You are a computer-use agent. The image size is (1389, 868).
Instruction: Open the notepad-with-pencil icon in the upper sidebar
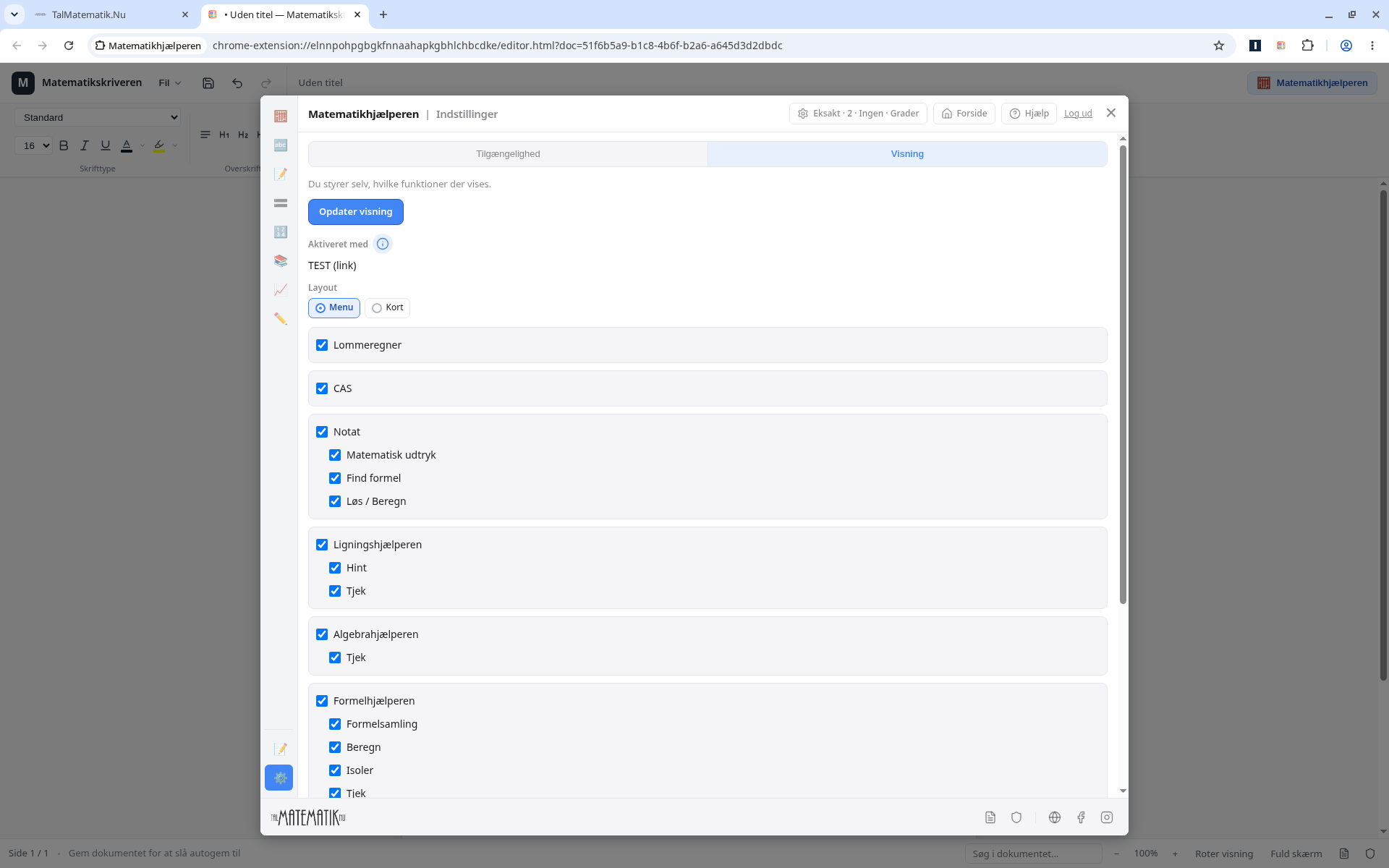(281, 174)
